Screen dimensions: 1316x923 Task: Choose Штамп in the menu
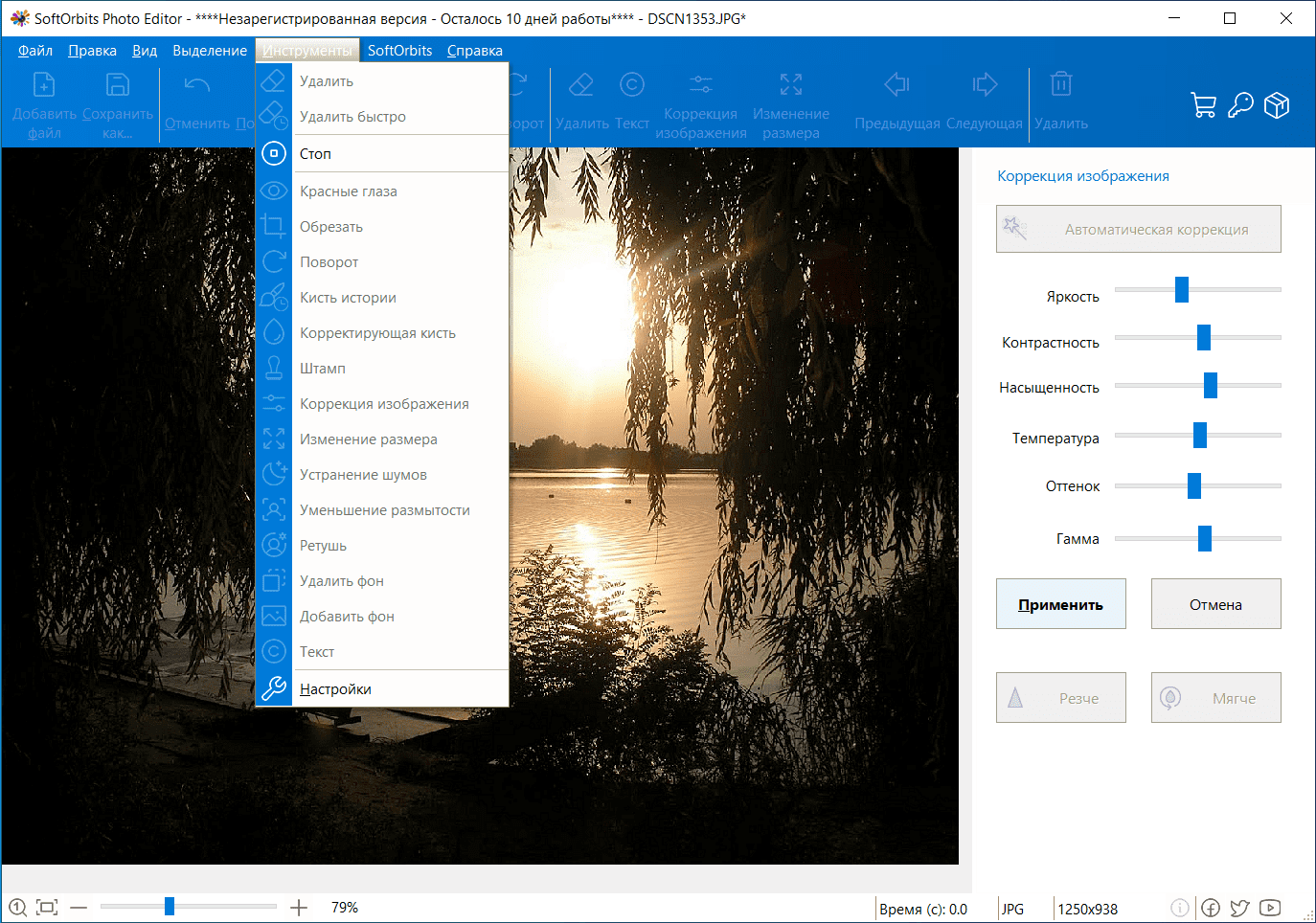pyautogui.click(x=382, y=369)
